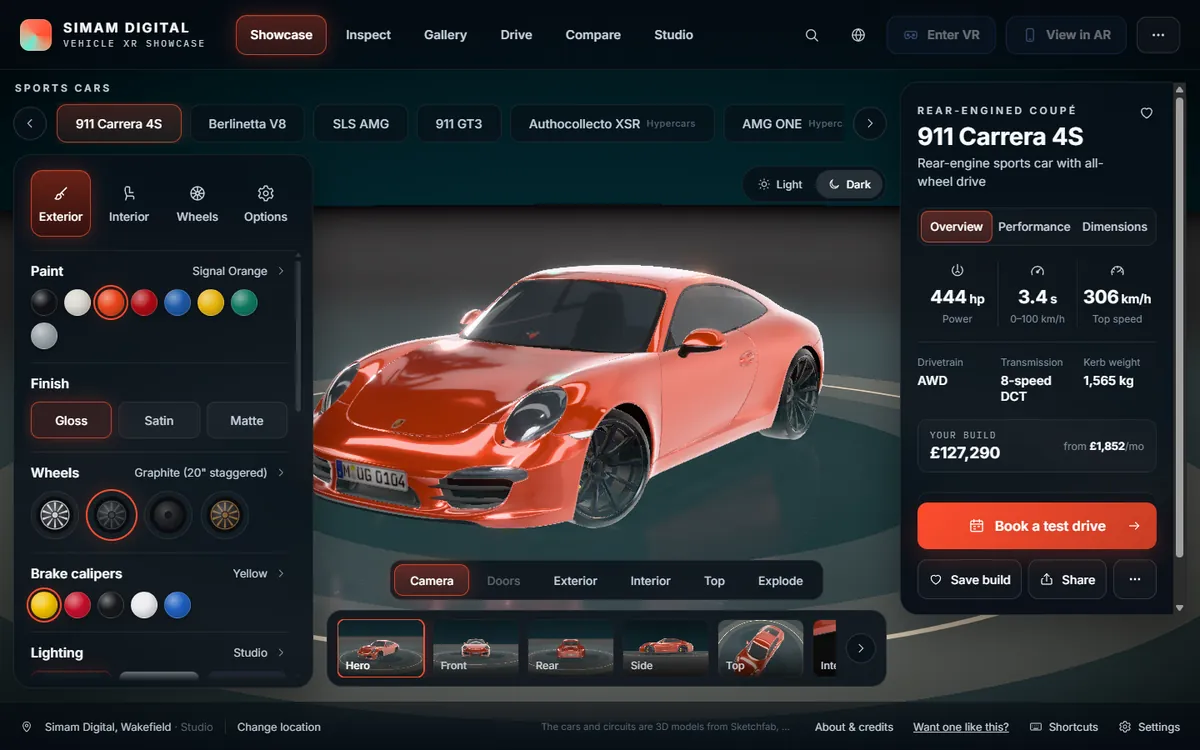Viewport: 1200px width, 750px height.
Task: Open the search icon in header
Action: 812,35
